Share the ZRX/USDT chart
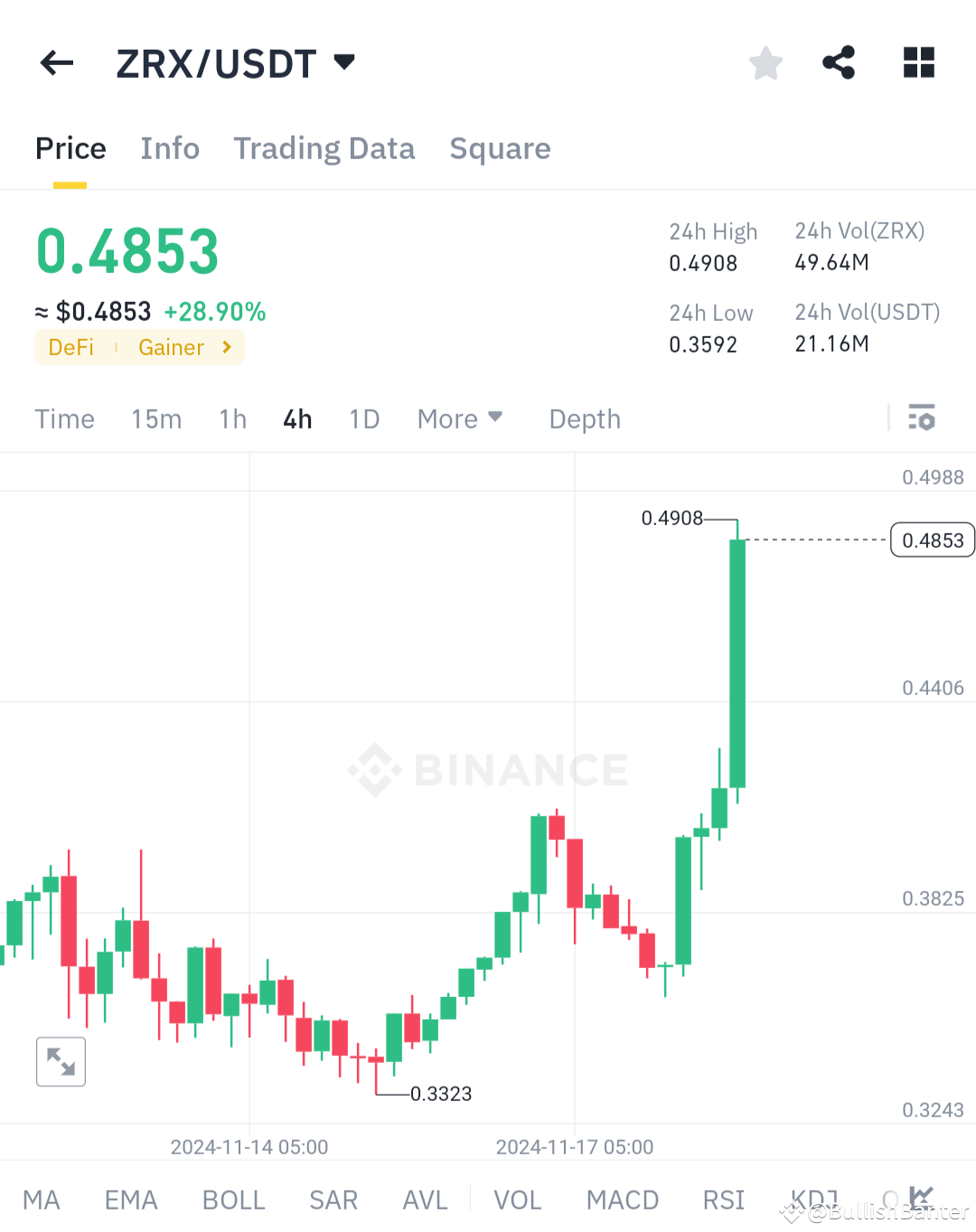This screenshot has height=1232, width=976. 839,62
